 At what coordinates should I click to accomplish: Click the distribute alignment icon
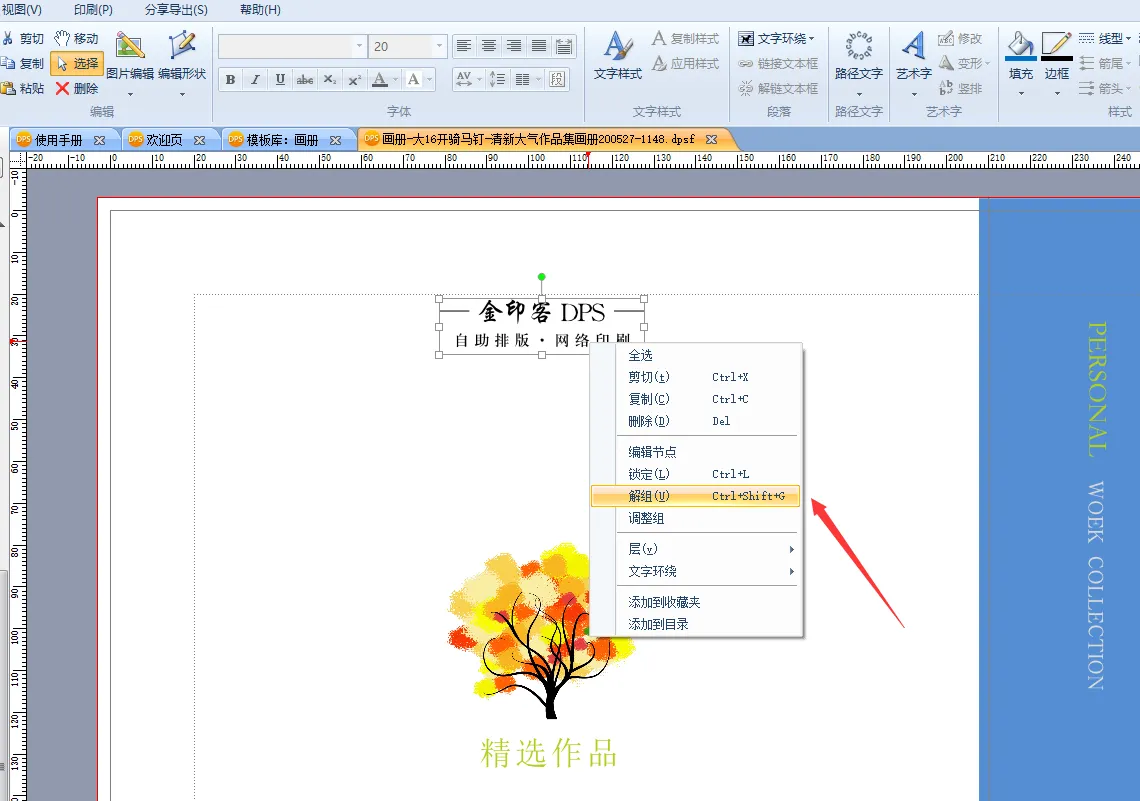pyautogui.click(x=563, y=47)
